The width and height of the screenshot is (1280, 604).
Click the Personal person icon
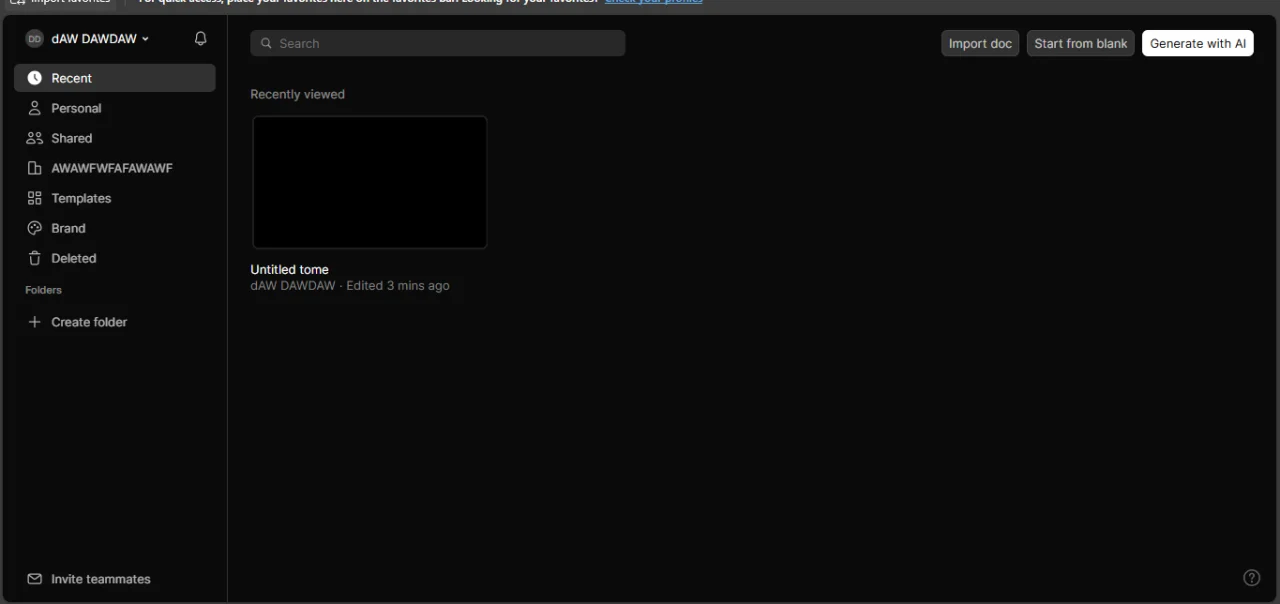coord(34,108)
